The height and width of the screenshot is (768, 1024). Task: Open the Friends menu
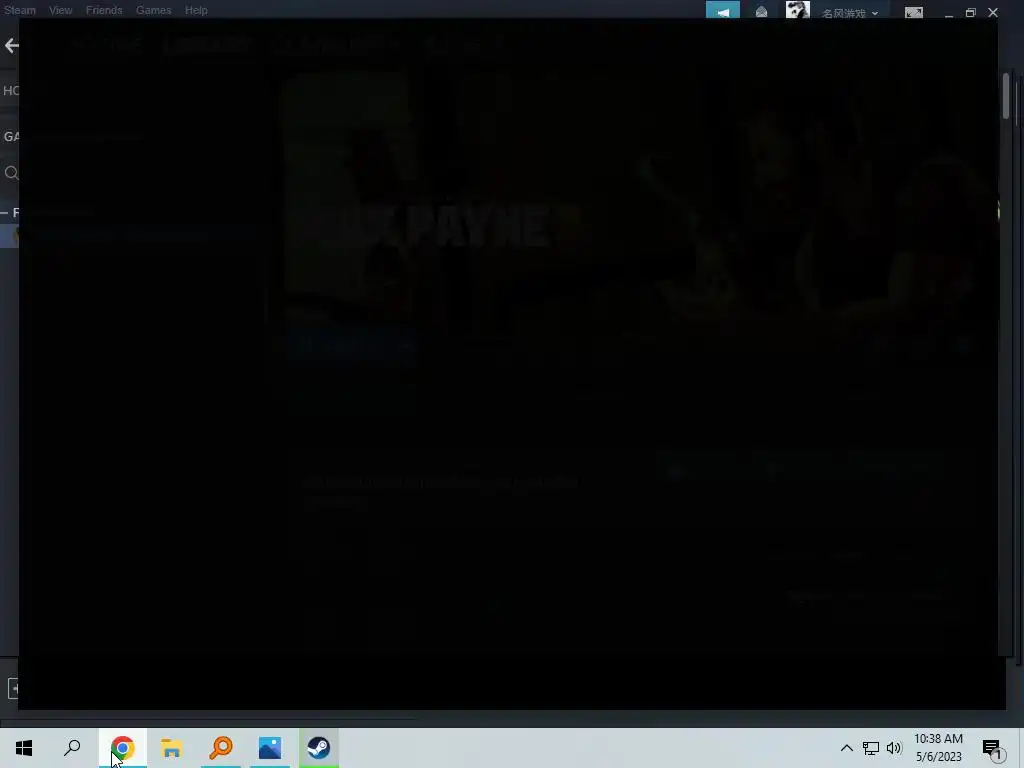pyautogui.click(x=104, y=10)
